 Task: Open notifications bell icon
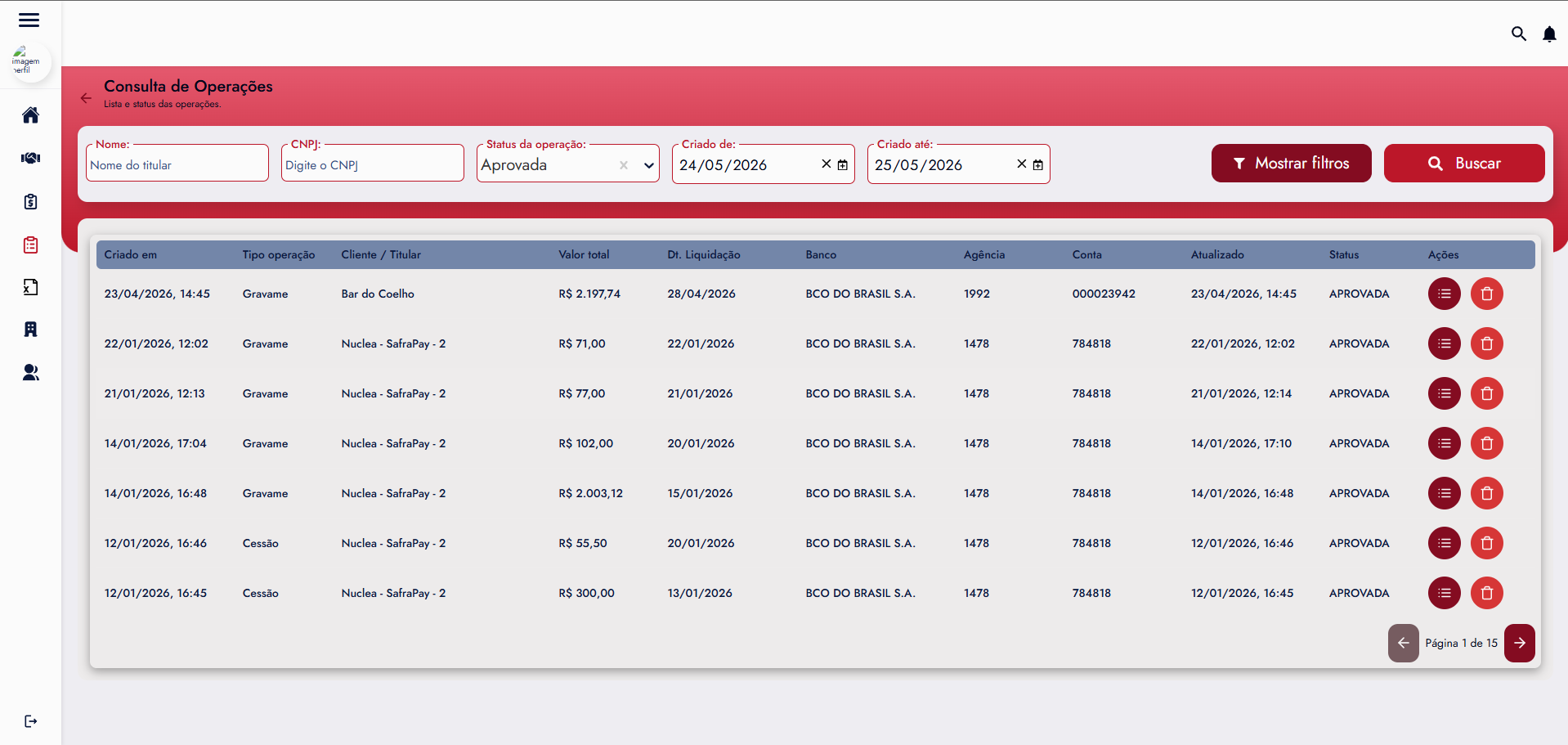point(1549,34)
